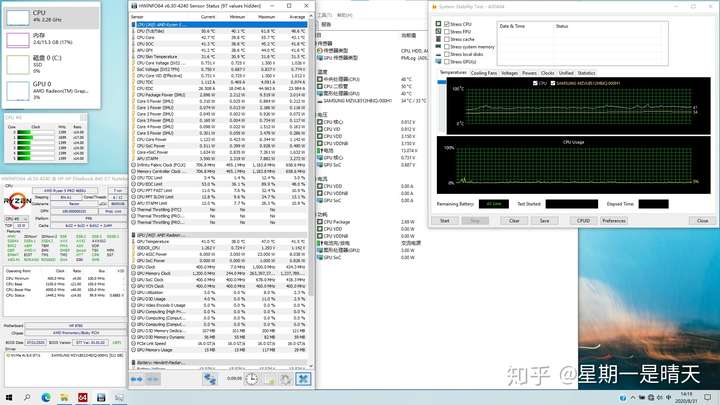Select the CPU Package Power row in HWiNFO
This screenshot has height=405, width=720.
(219, 95)
